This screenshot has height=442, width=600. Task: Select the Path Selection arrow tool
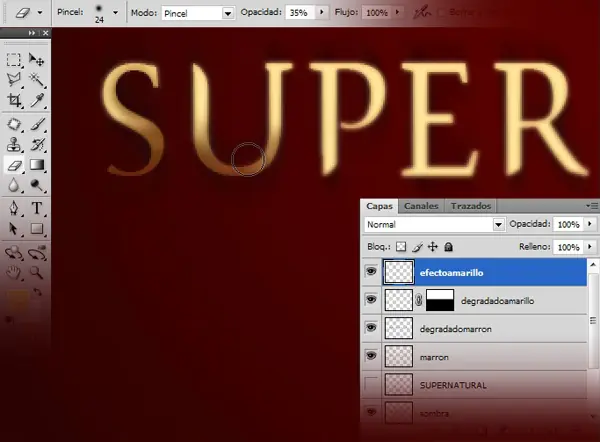tap(14, 228)
